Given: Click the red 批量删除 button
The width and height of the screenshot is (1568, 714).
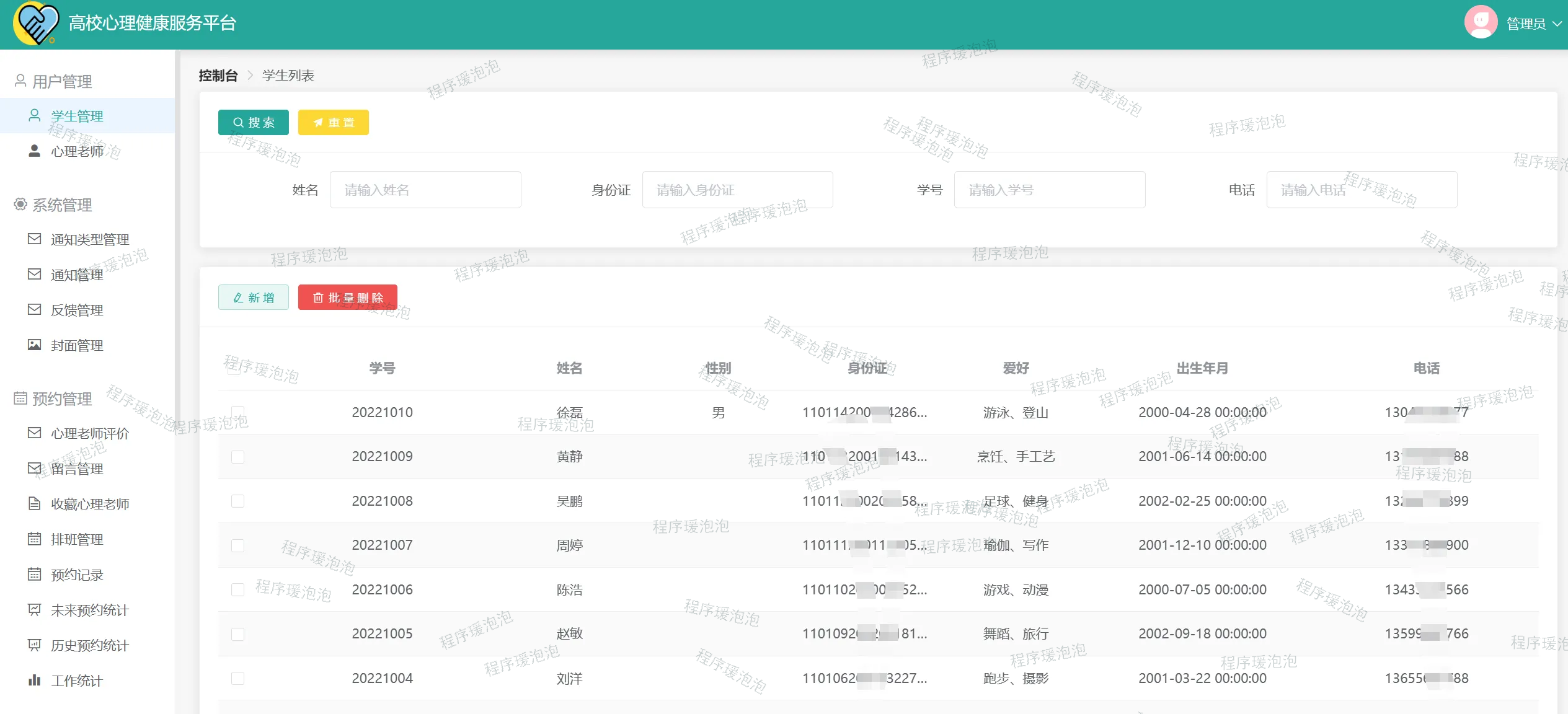Looking at the screenshot, I should point(347,297).
